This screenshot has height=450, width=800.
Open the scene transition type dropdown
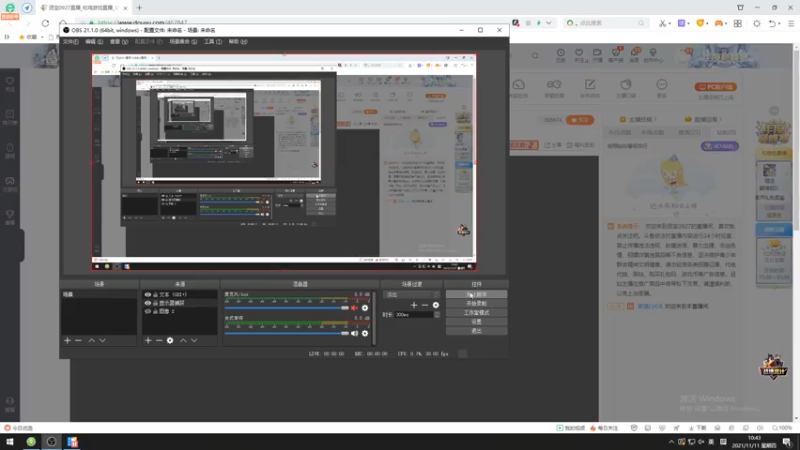point(412,294)
